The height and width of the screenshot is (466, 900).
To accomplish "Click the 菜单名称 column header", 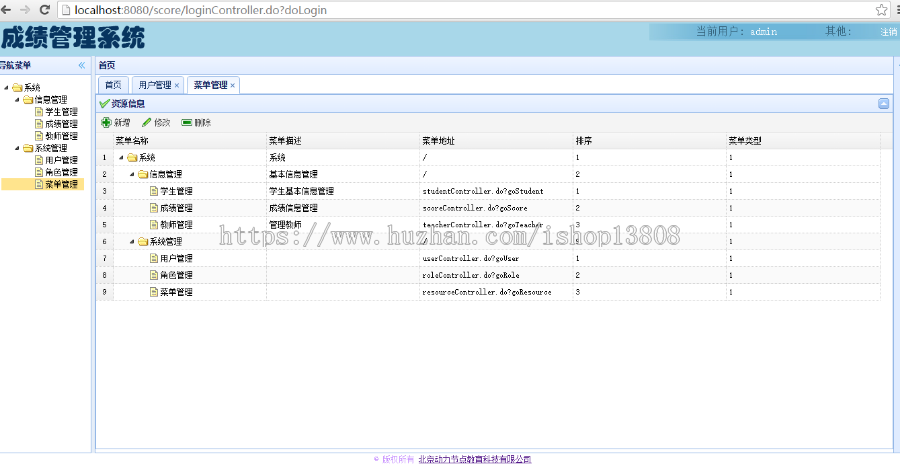I will click(190, 141).
